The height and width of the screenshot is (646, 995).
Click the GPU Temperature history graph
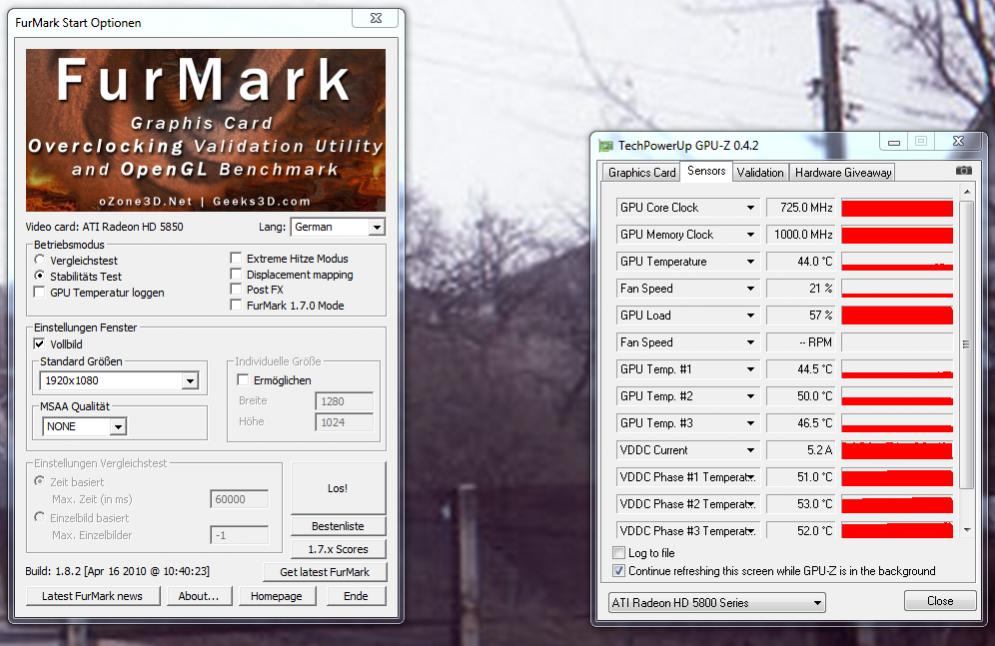pos(897,261)
